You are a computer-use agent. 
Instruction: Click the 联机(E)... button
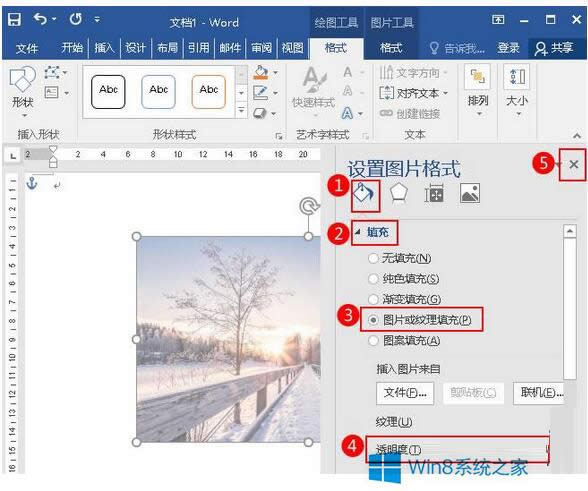coord(538,393)
